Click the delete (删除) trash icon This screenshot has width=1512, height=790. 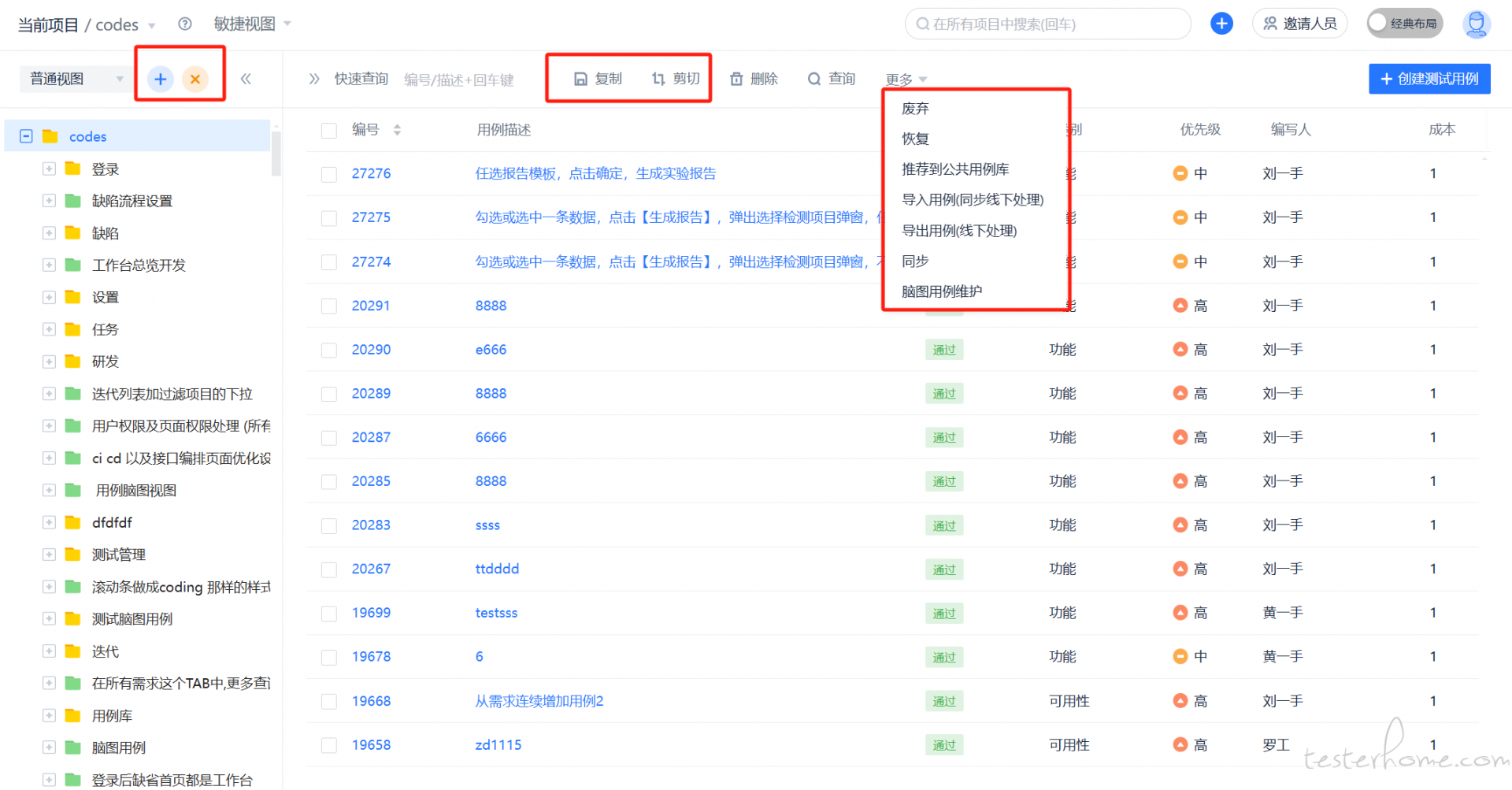[736, 79]
